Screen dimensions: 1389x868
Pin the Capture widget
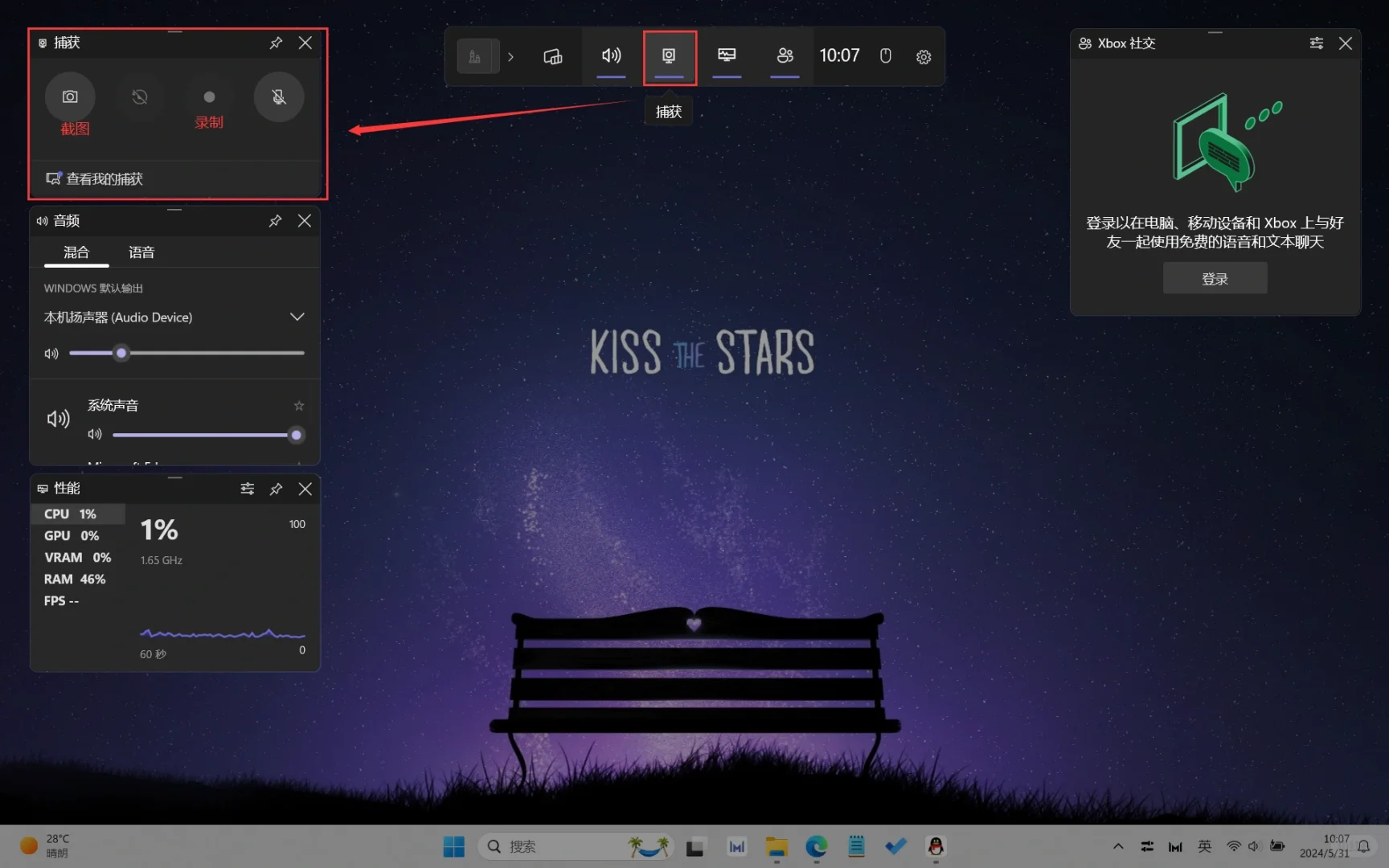[276, 43]
